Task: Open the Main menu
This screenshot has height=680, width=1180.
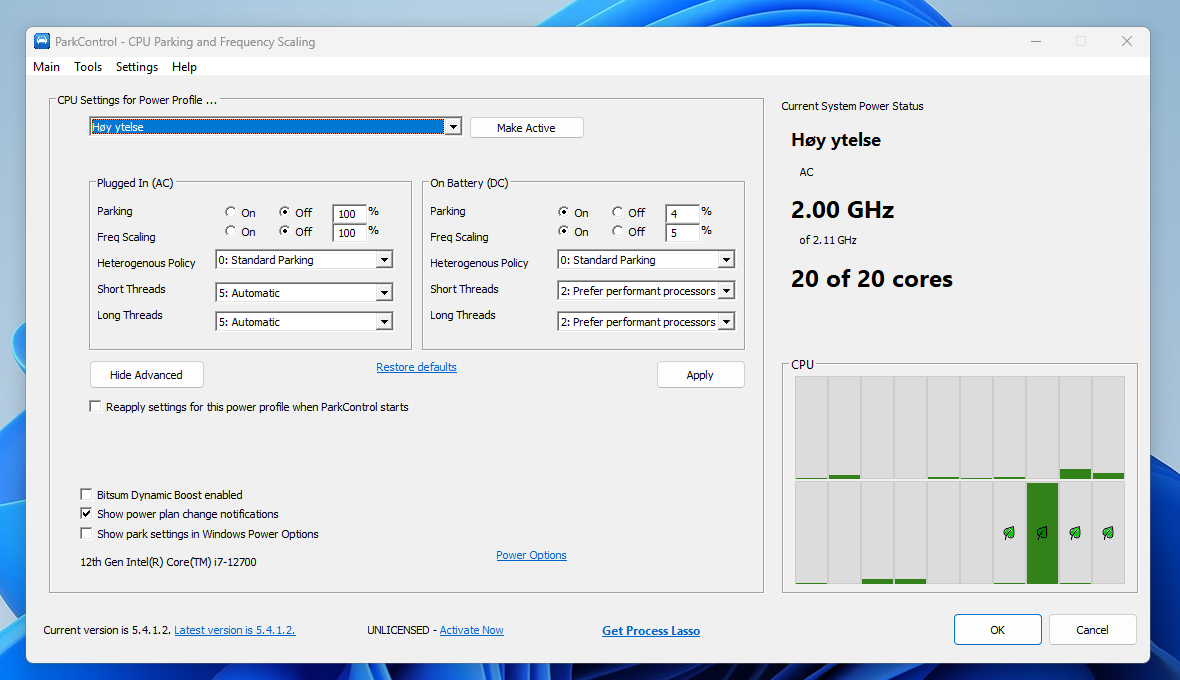Action: point(47,67)
